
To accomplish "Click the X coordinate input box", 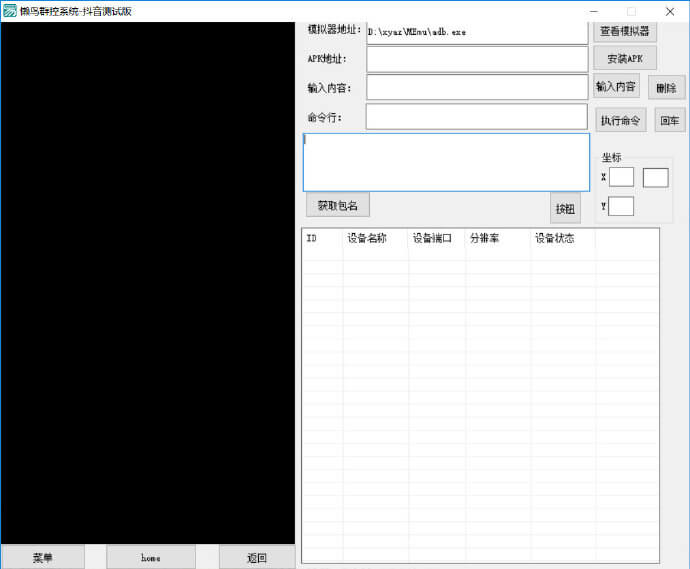I will 621,177.
